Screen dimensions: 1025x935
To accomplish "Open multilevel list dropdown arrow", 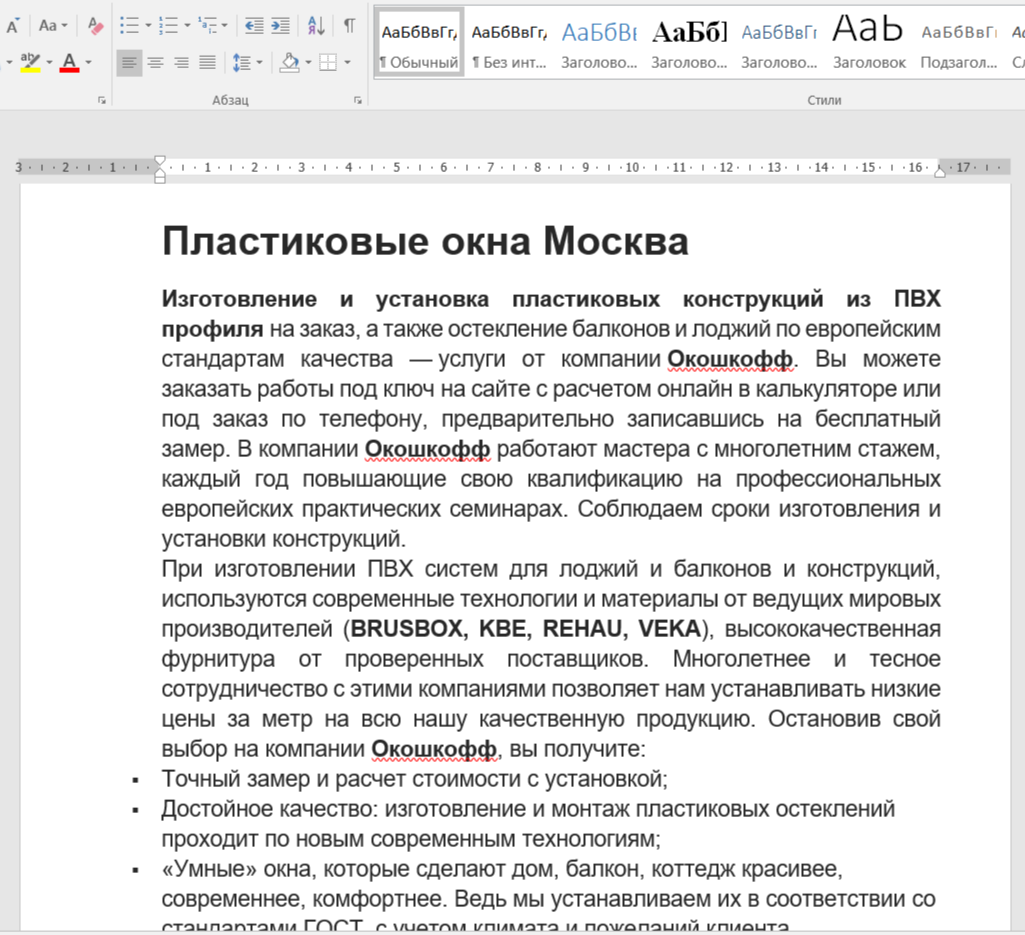I will 225,26.
